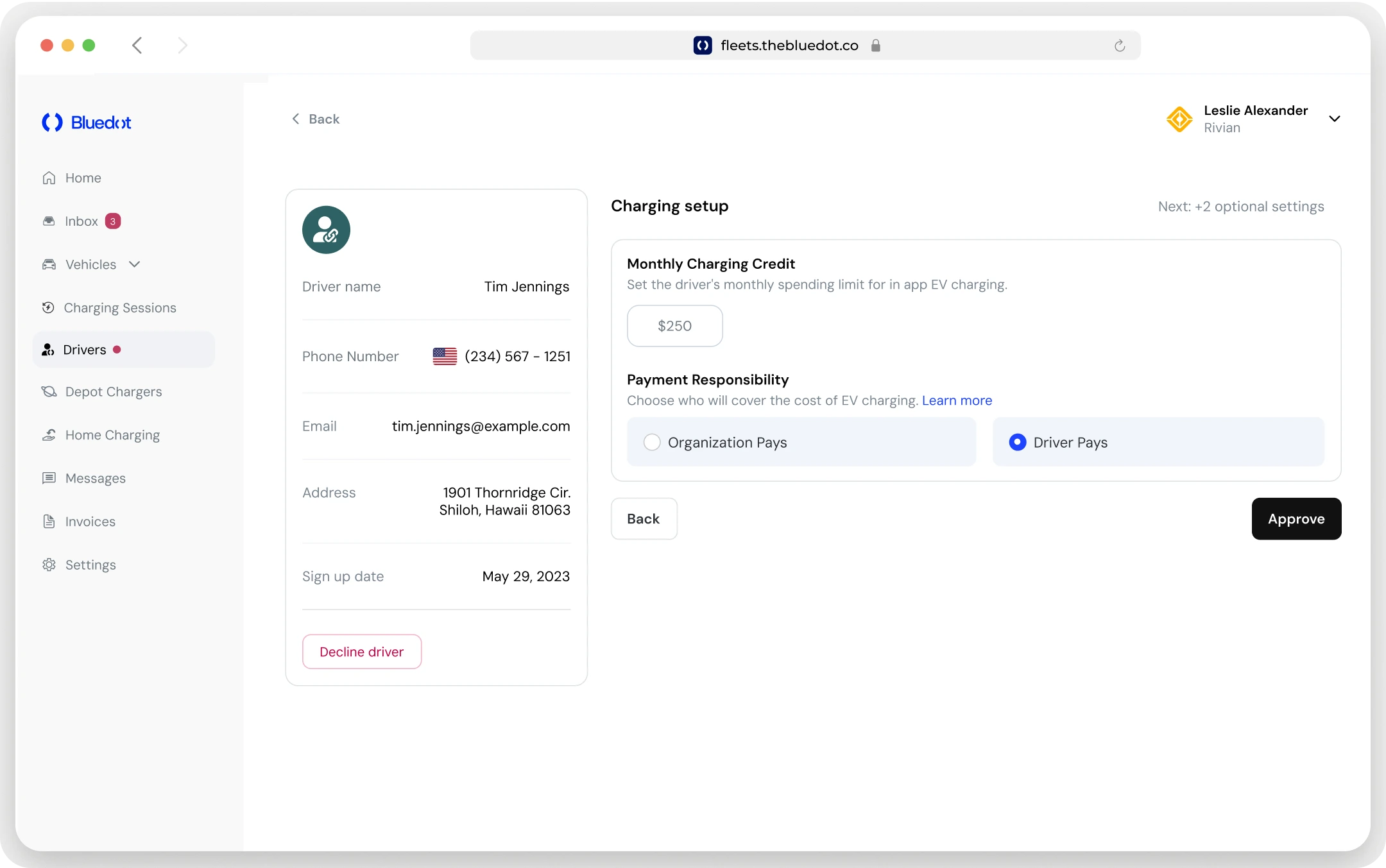Click sign up date May 29, 2023

tap(526, 576)
